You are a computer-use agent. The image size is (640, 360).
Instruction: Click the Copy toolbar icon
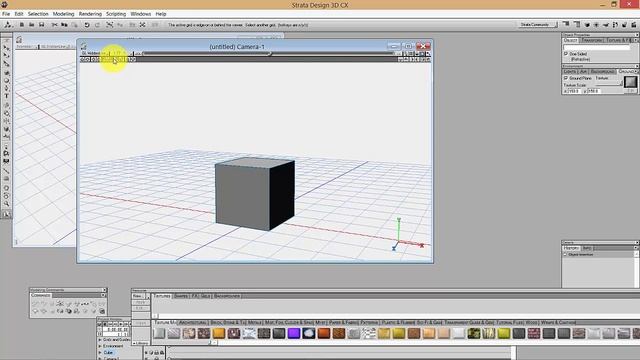click(x=64, y=25)
